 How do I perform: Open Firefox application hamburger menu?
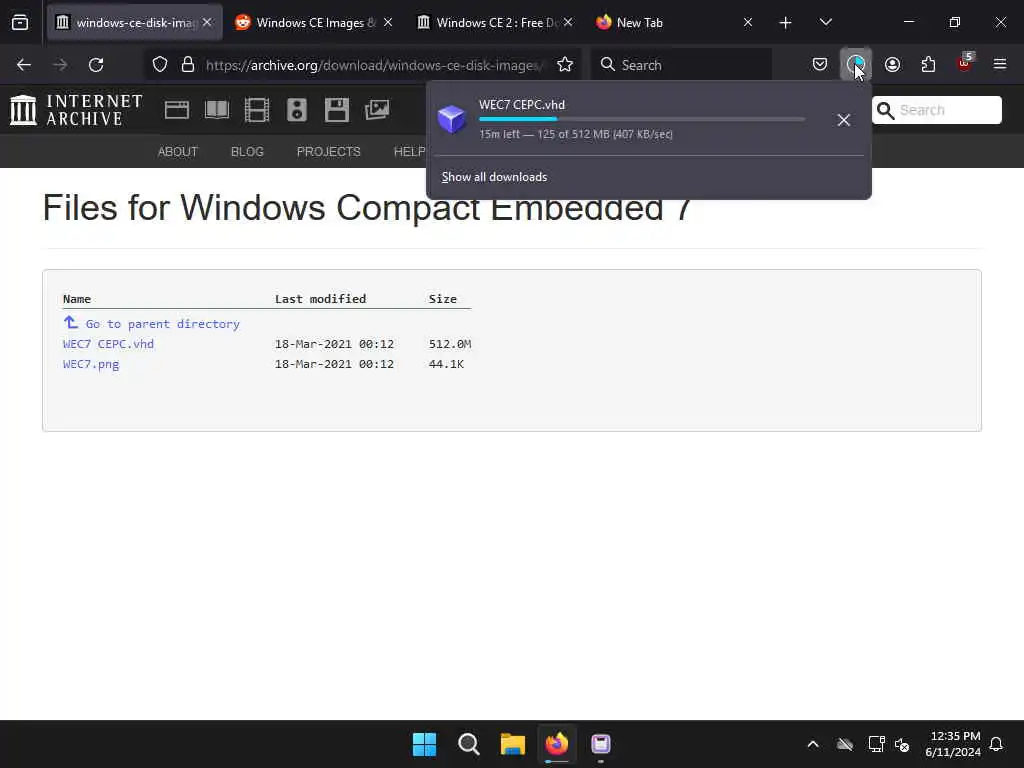coord(1000,65)
